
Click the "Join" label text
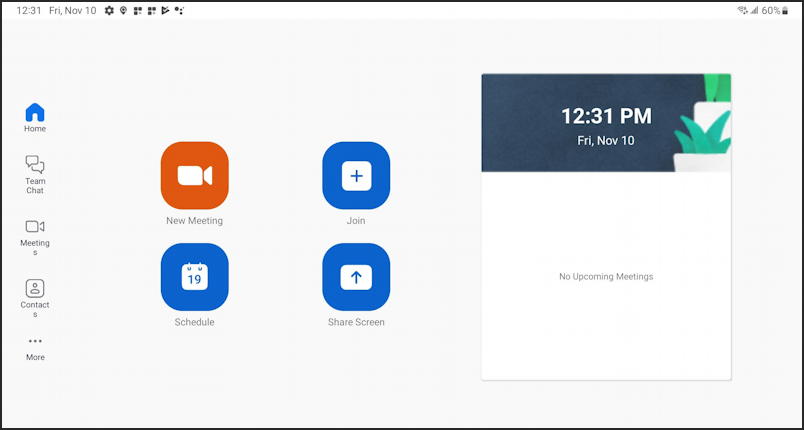[x=356, y=221]
